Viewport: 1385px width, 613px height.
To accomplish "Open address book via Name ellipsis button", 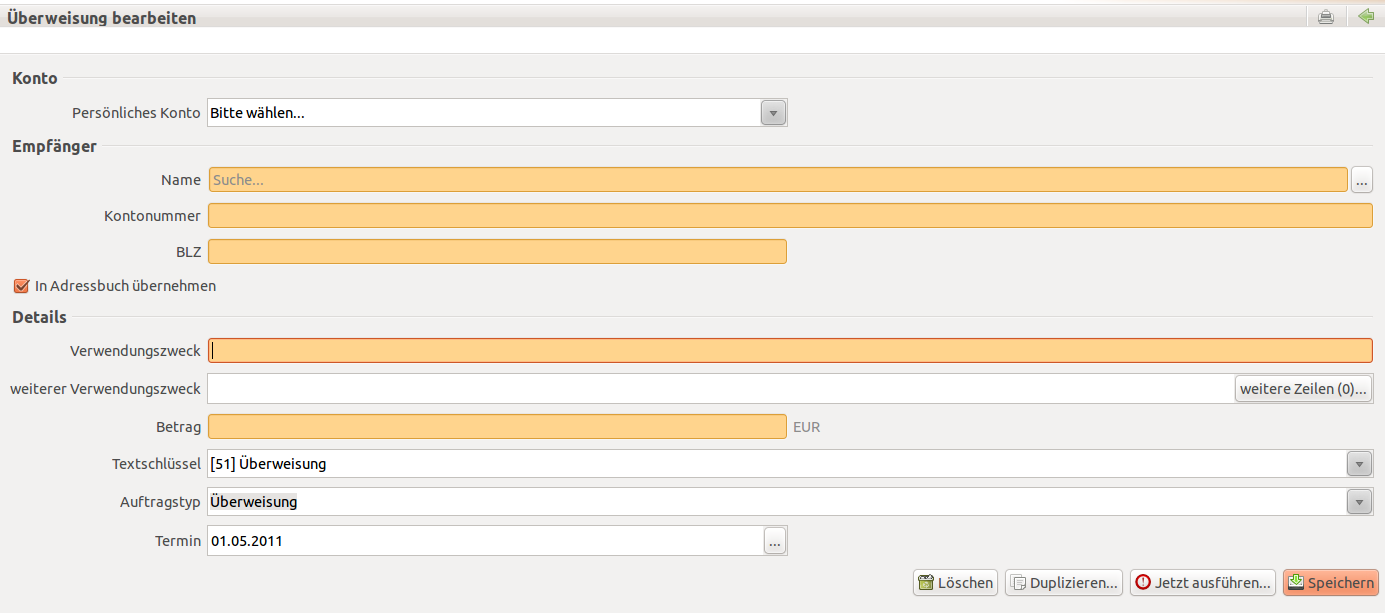I will pyautogui.click(x=1362, y=180).
